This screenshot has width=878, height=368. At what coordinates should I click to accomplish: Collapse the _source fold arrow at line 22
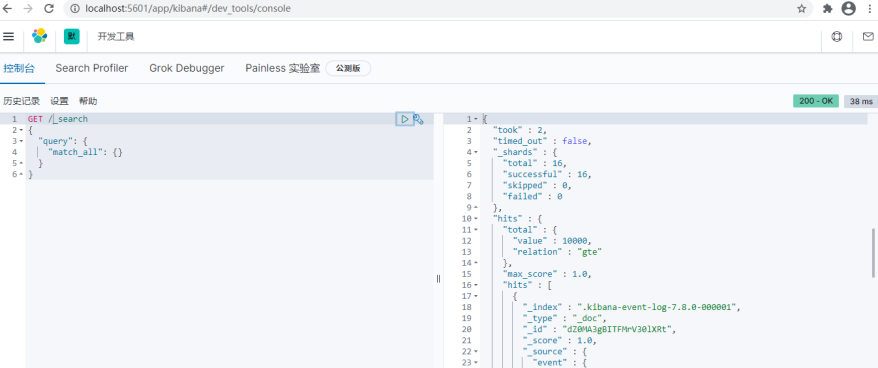476,351
